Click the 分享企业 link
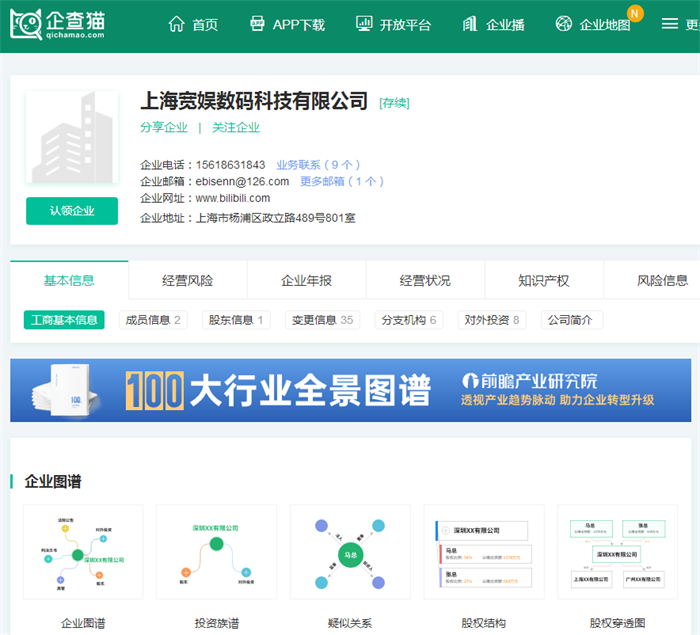700x635 pixels. click(164, 128)
